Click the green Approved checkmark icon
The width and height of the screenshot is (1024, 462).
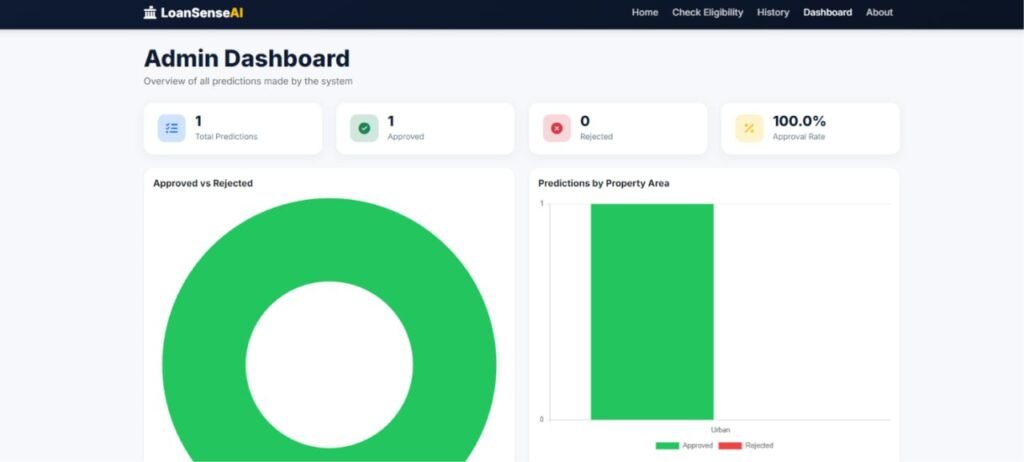click(x=364, y=128)
